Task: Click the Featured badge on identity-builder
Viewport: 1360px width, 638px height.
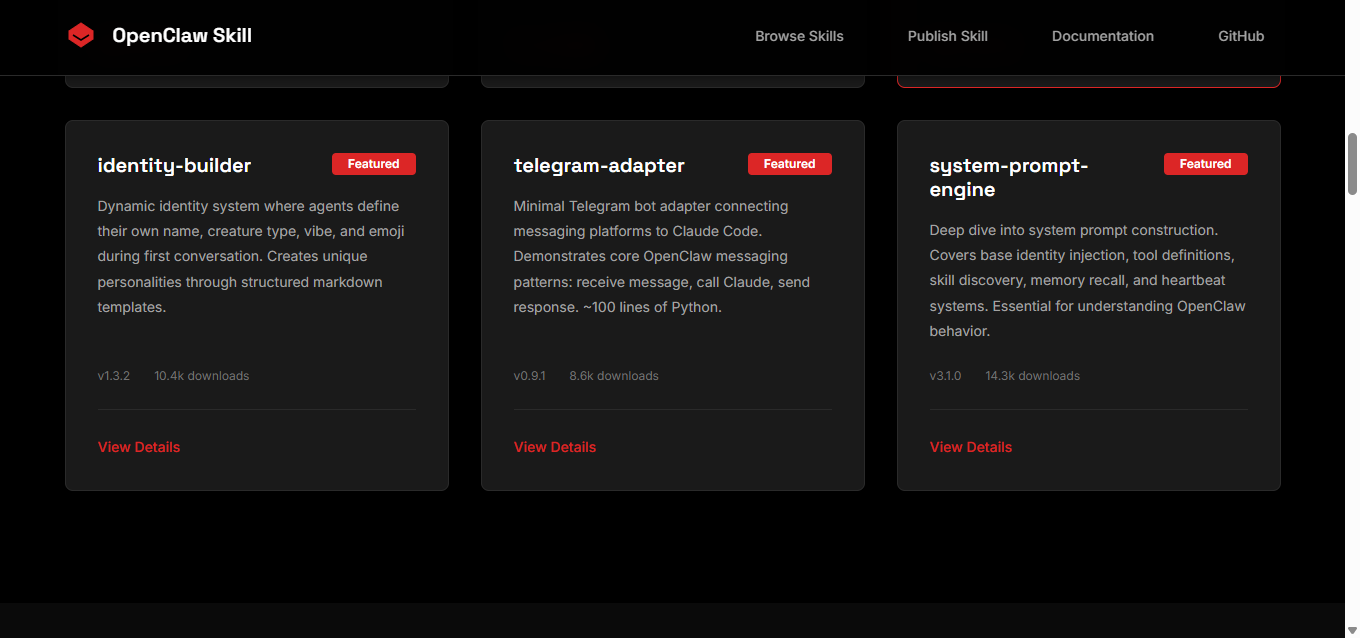Action: pos(373,164)
